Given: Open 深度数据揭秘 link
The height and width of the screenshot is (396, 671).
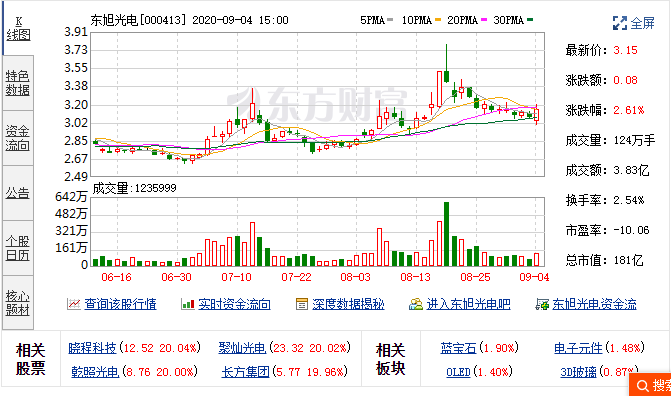Looking at the screenshot, I should [x=348, y=304].
